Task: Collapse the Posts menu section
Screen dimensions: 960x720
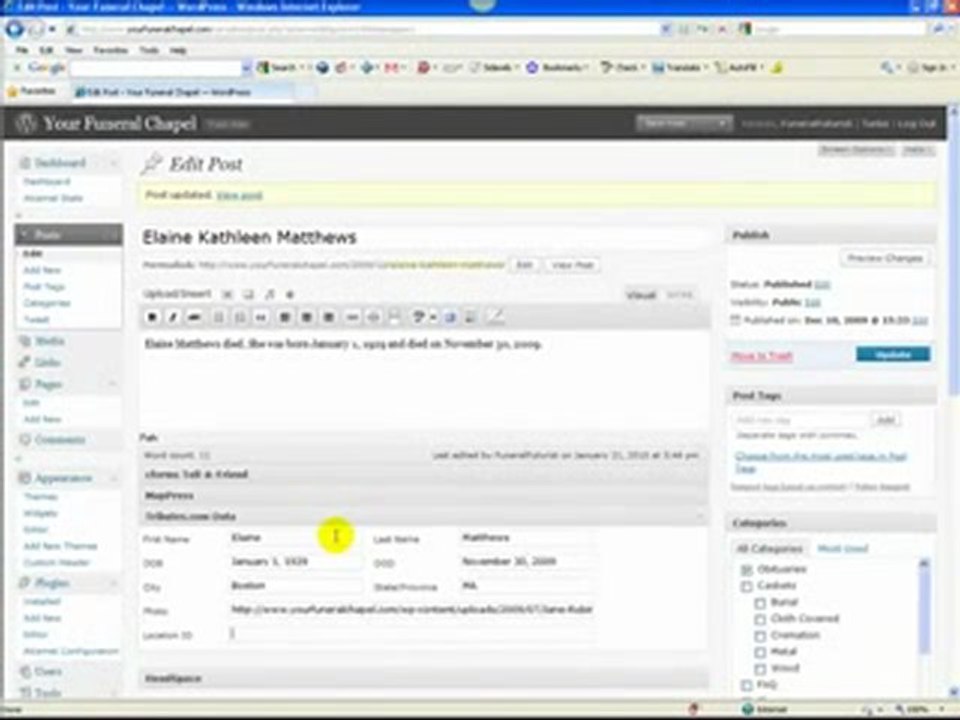Action: pyautogui.click(x=113, y=234)
